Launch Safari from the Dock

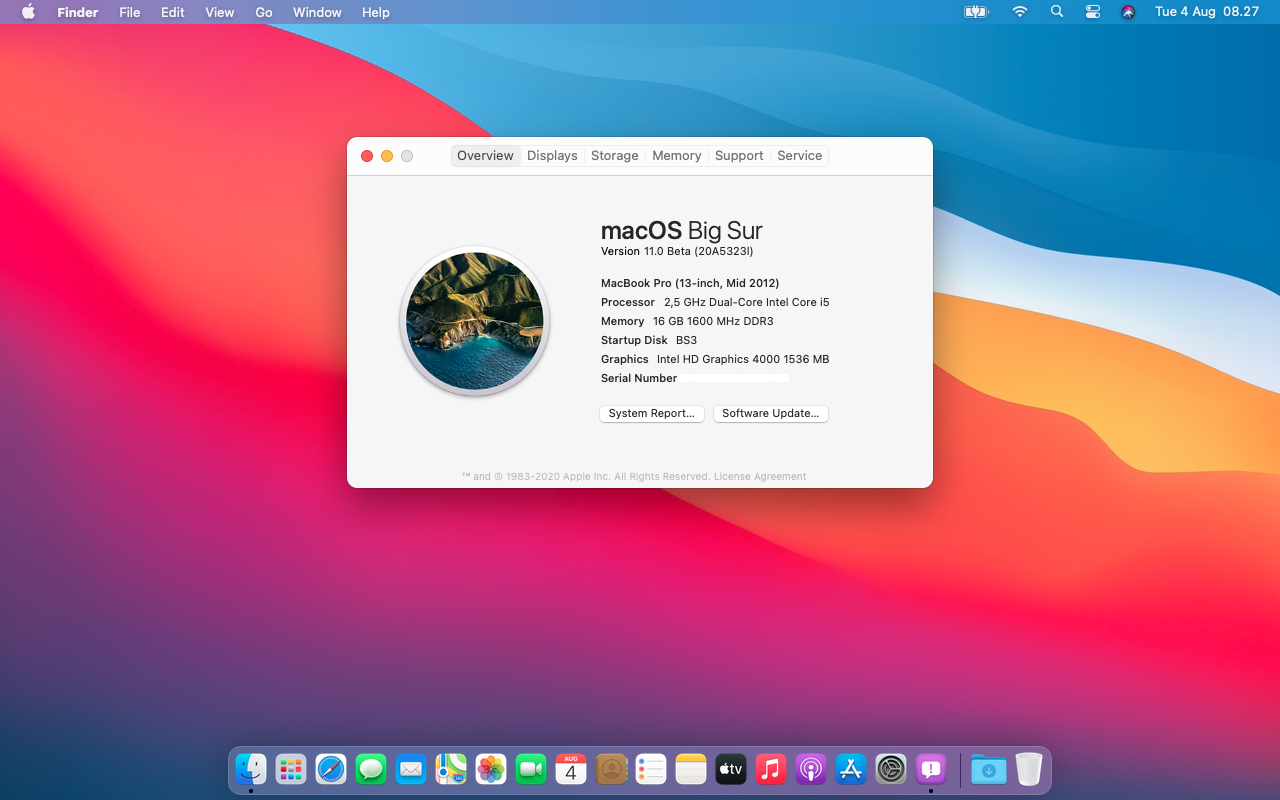click(331, 769)
